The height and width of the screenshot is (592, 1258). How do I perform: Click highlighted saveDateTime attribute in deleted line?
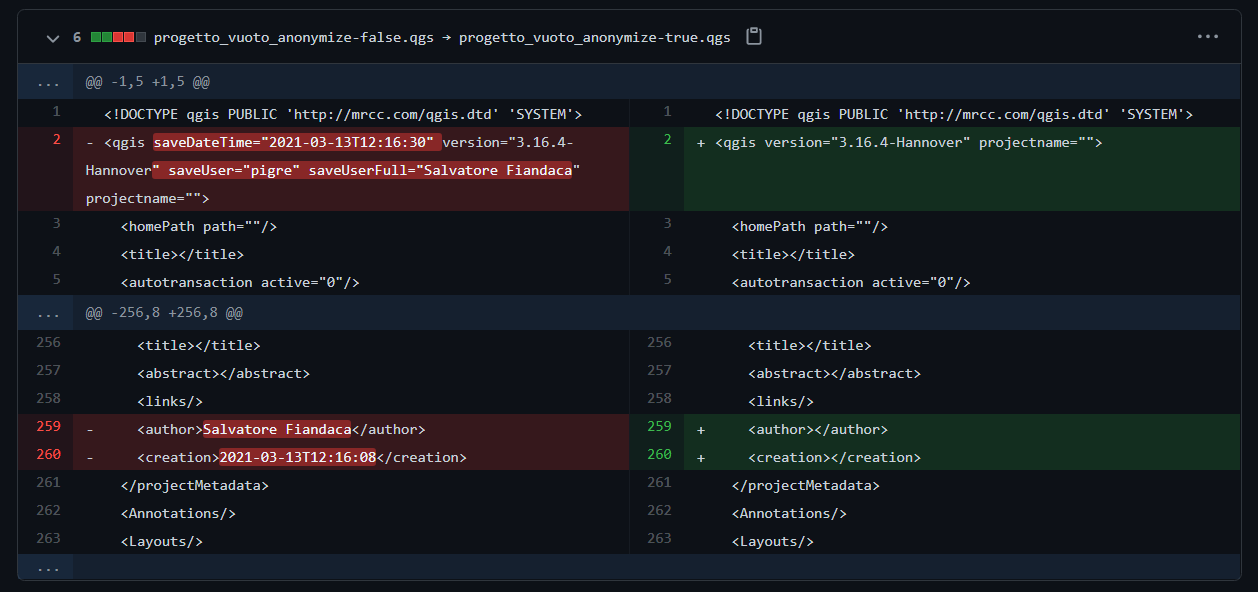295,142
